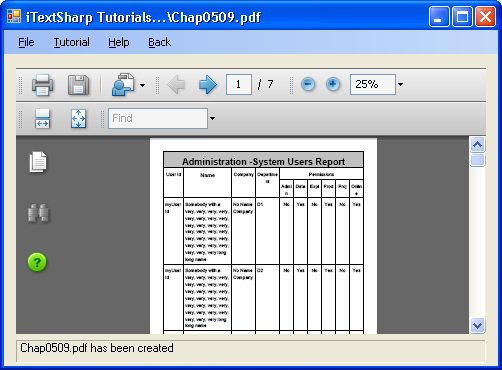This screenshot has width=502, height=370.
Task: Click the Print icon in toolbar
Action: pyautogui.click(x=42, y=85)
